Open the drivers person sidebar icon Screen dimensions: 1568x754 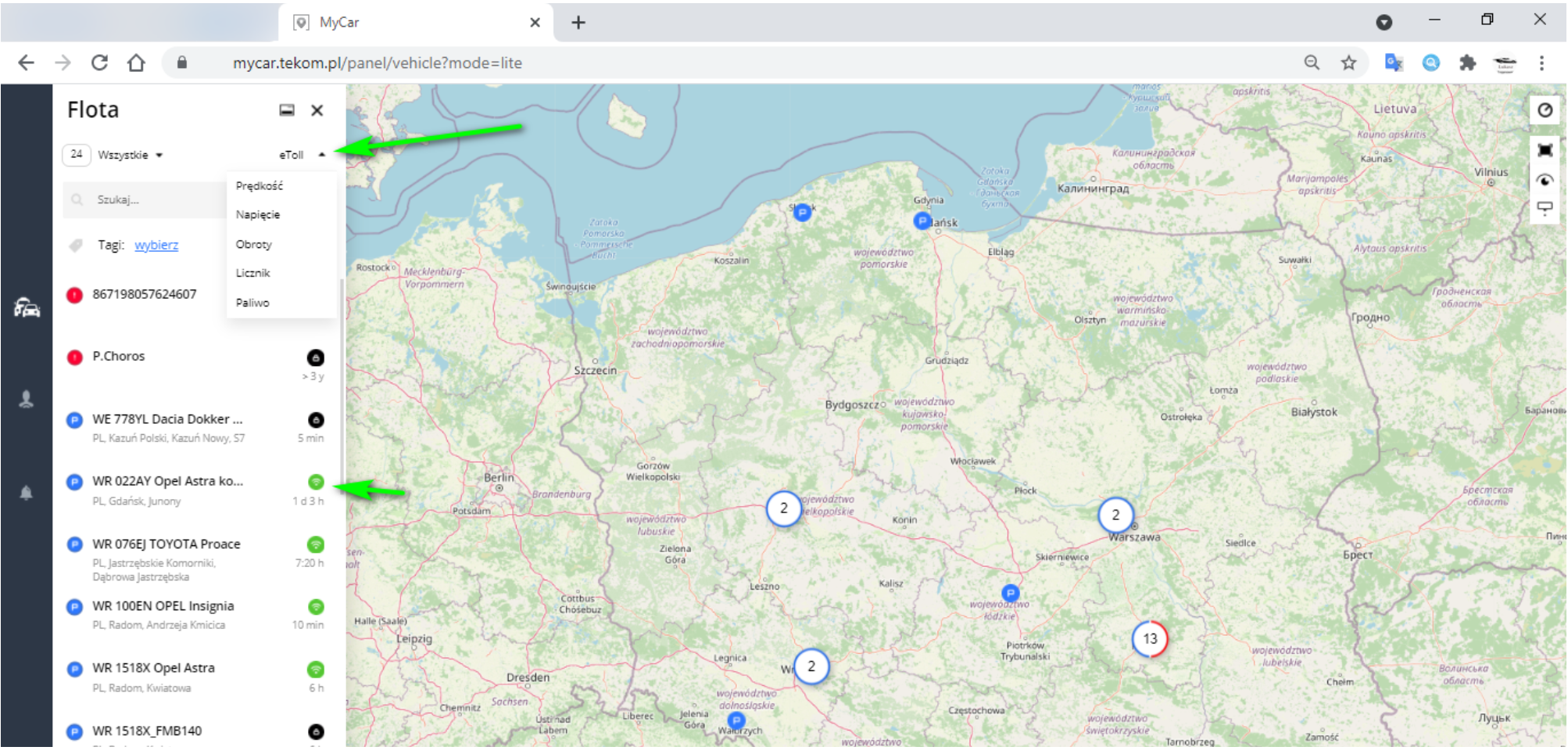click(27, 400)
